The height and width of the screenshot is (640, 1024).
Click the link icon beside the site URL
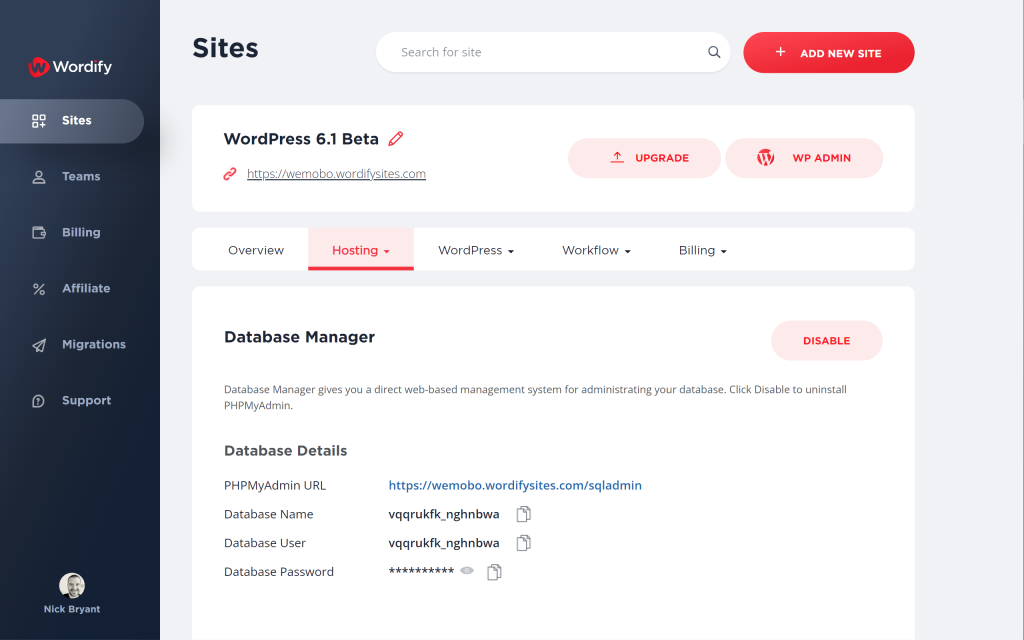[230, 173]
